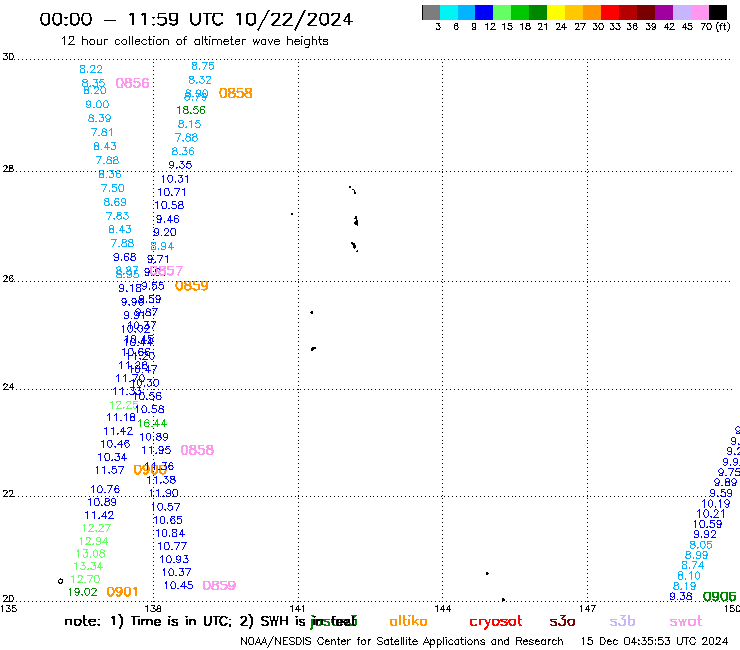Select the '7.81' wave height reading
Screen dimensions: 740x650
click(x=102, y=132)
